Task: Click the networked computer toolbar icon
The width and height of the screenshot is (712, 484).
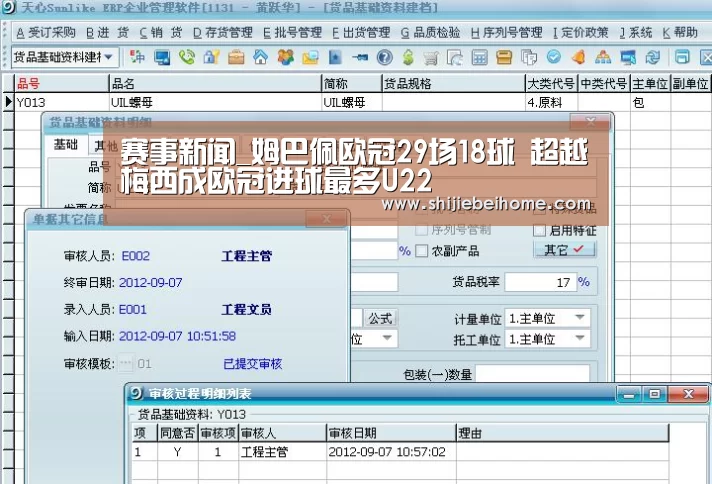Action: (628, 57)
